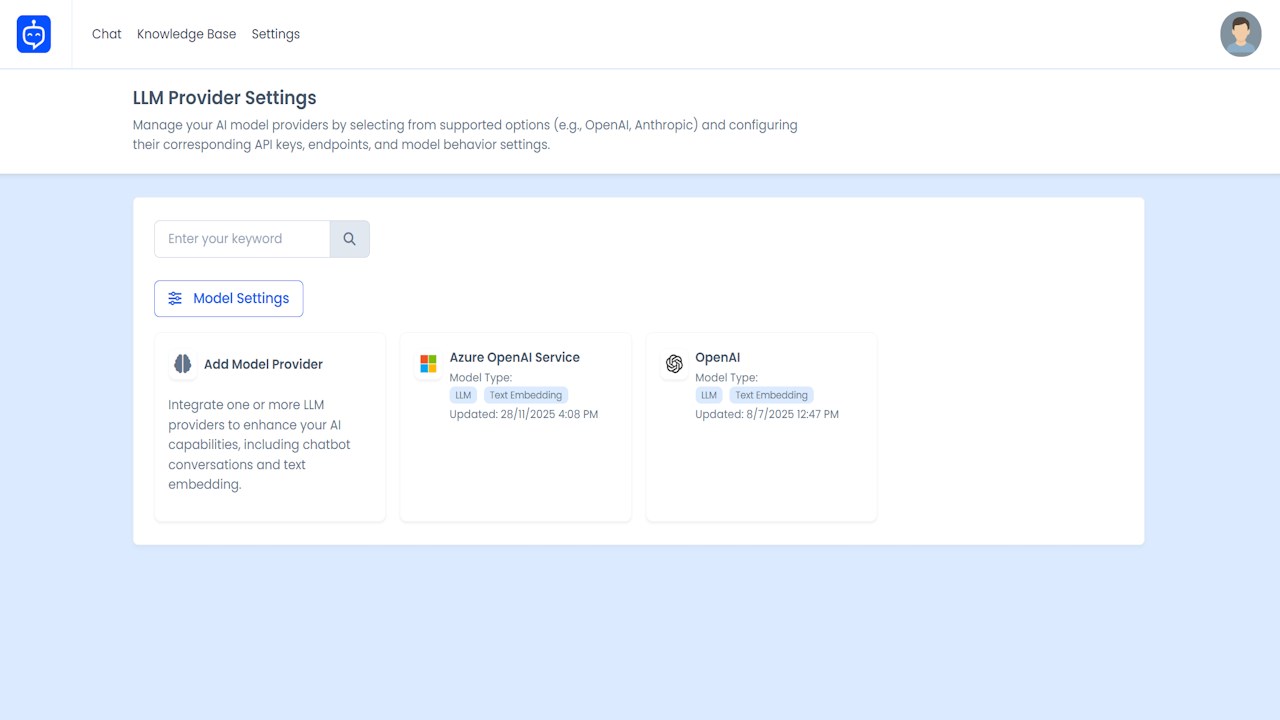Viewport: 1280px width, 720px height.
Task: Go to Knowledge Base page
Action: pos(186,34)
